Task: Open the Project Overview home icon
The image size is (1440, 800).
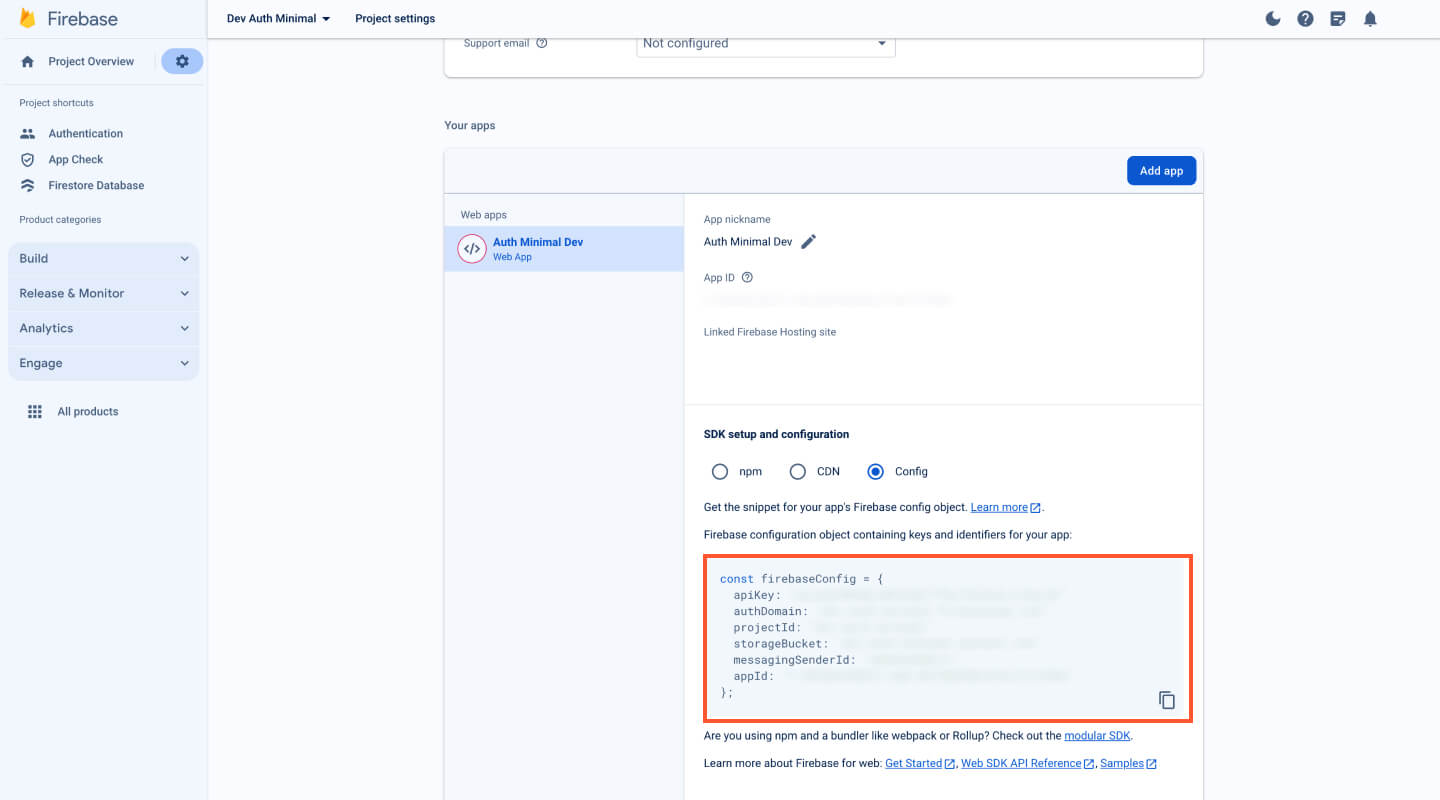Action: [28, 62]
